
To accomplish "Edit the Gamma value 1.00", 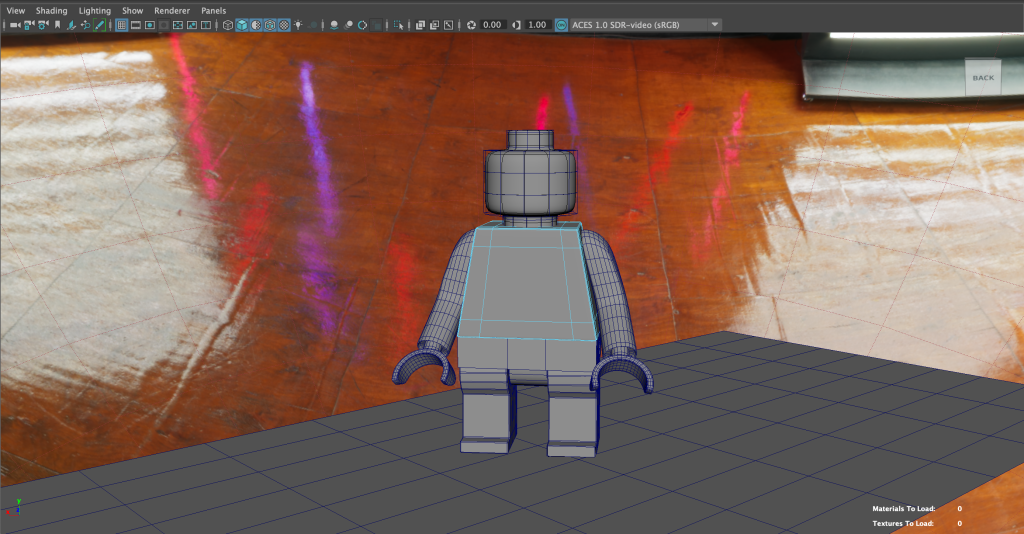I will pos(537,25).
